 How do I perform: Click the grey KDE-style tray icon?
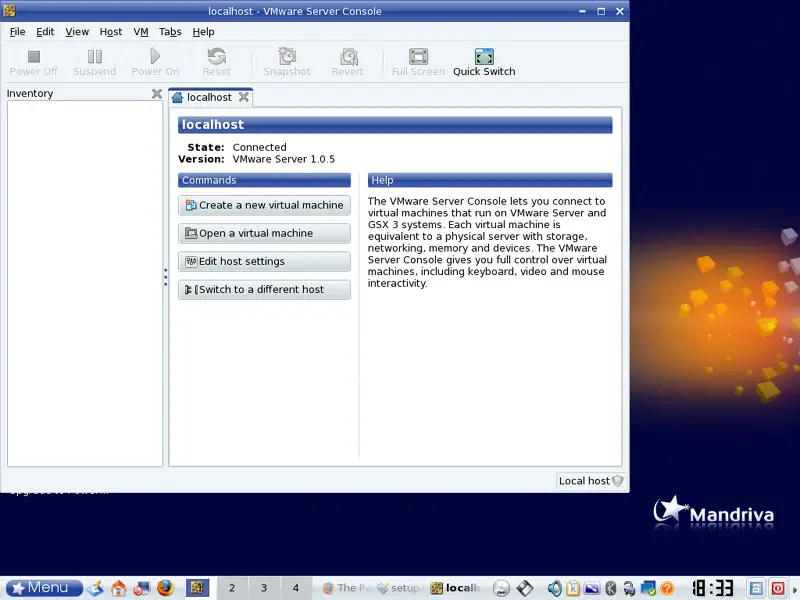tap(610, 588)
